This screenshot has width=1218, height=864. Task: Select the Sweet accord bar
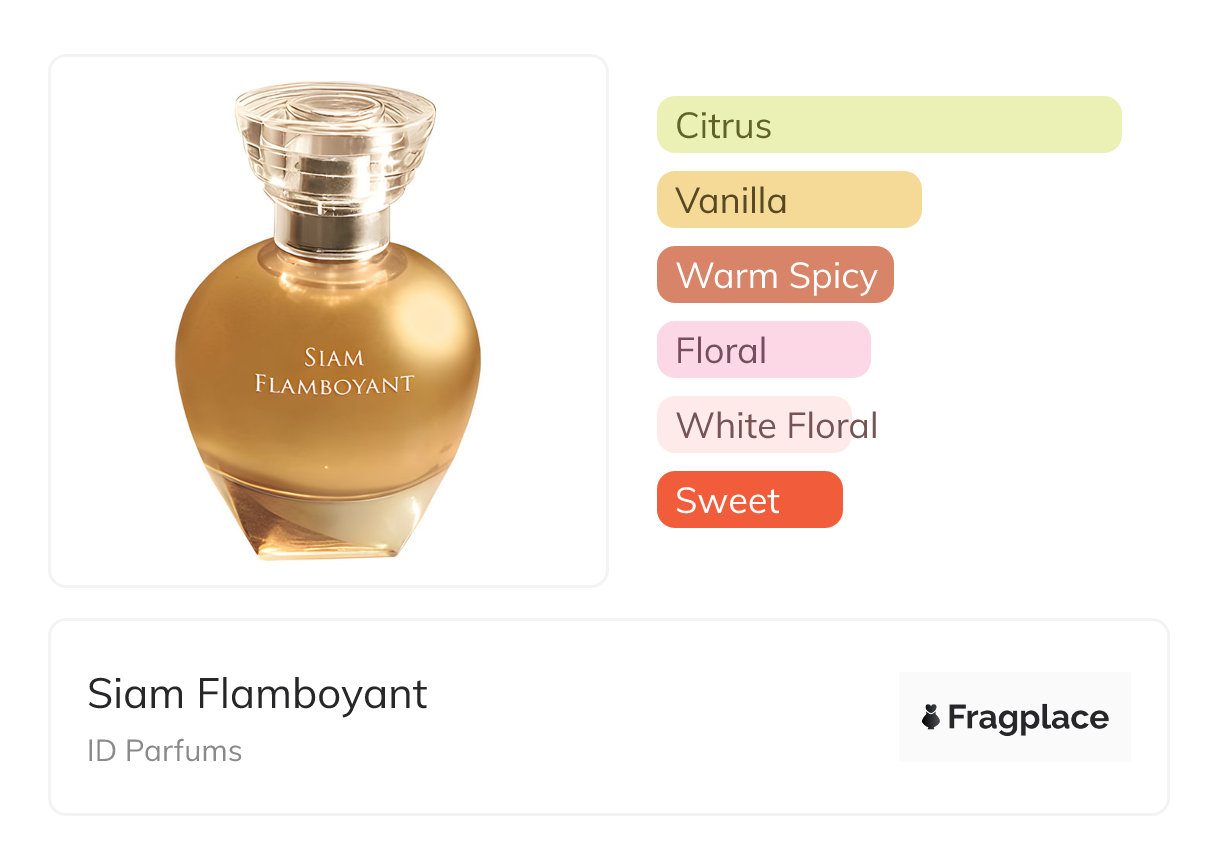(x=750, y=500)
